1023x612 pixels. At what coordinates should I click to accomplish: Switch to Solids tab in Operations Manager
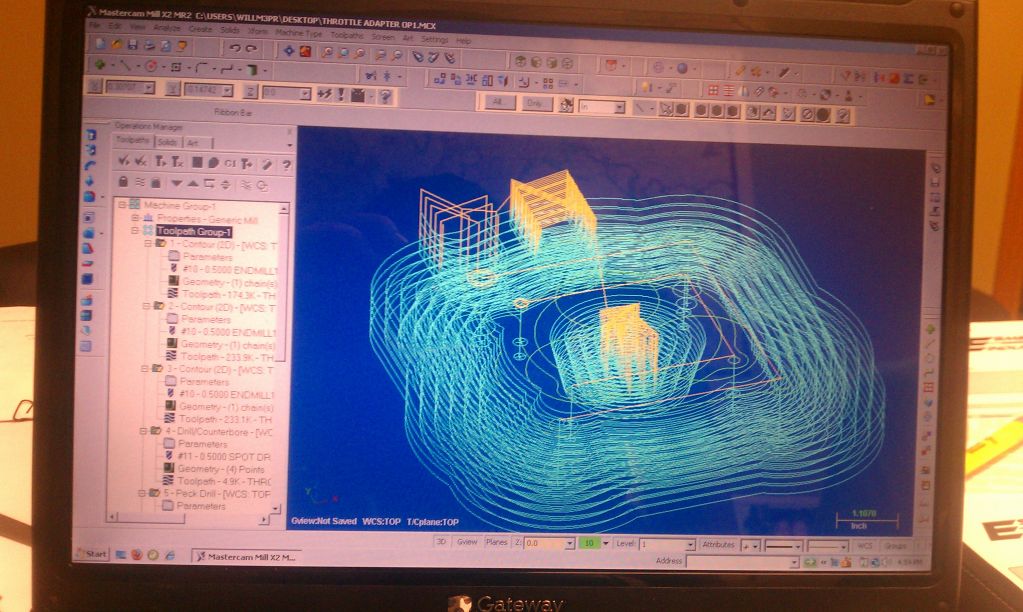point(167,142)
